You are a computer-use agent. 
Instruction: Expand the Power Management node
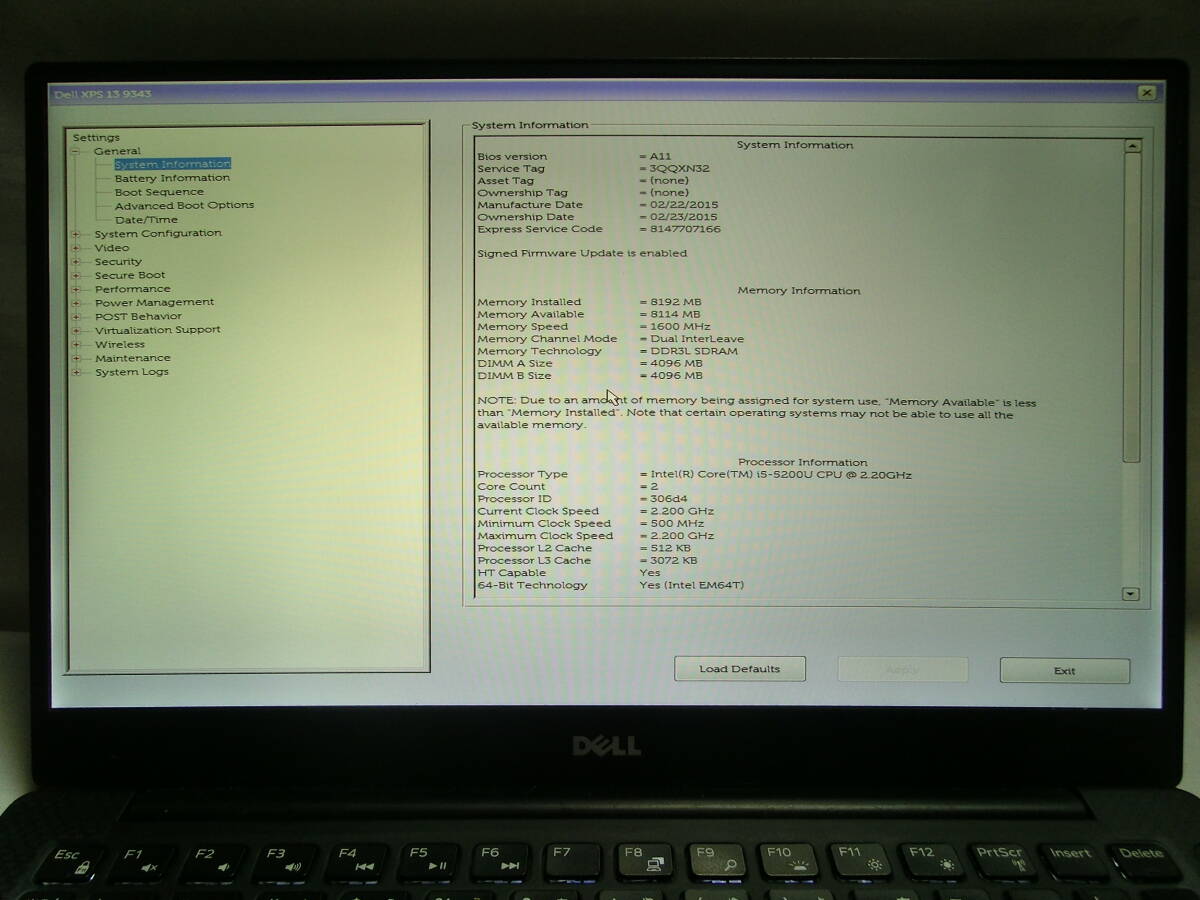tap(75, 303)
